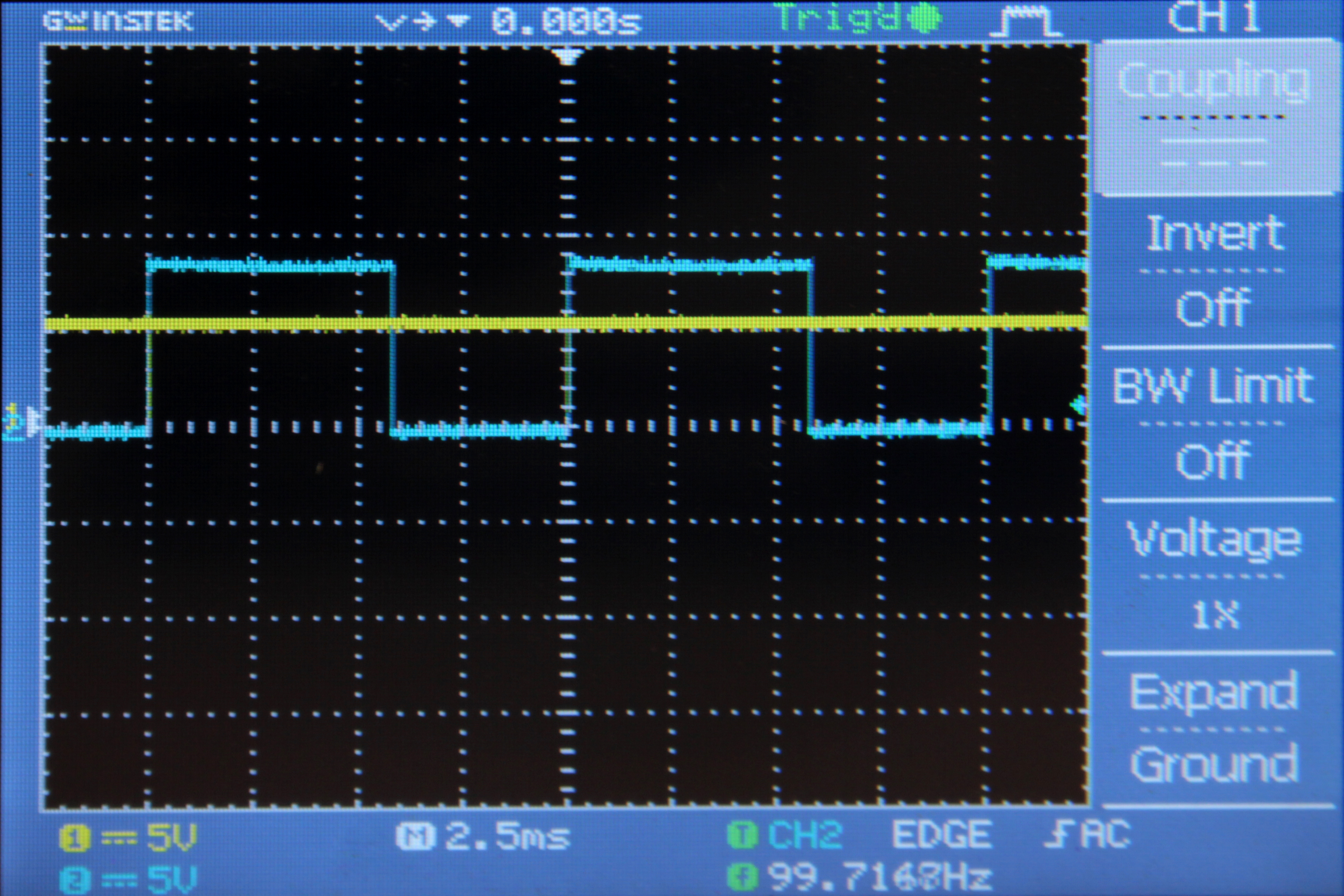Click the channel 2 blue indicator icon
The width and height of the screenshot is (1344, 896).
(75, 880)
